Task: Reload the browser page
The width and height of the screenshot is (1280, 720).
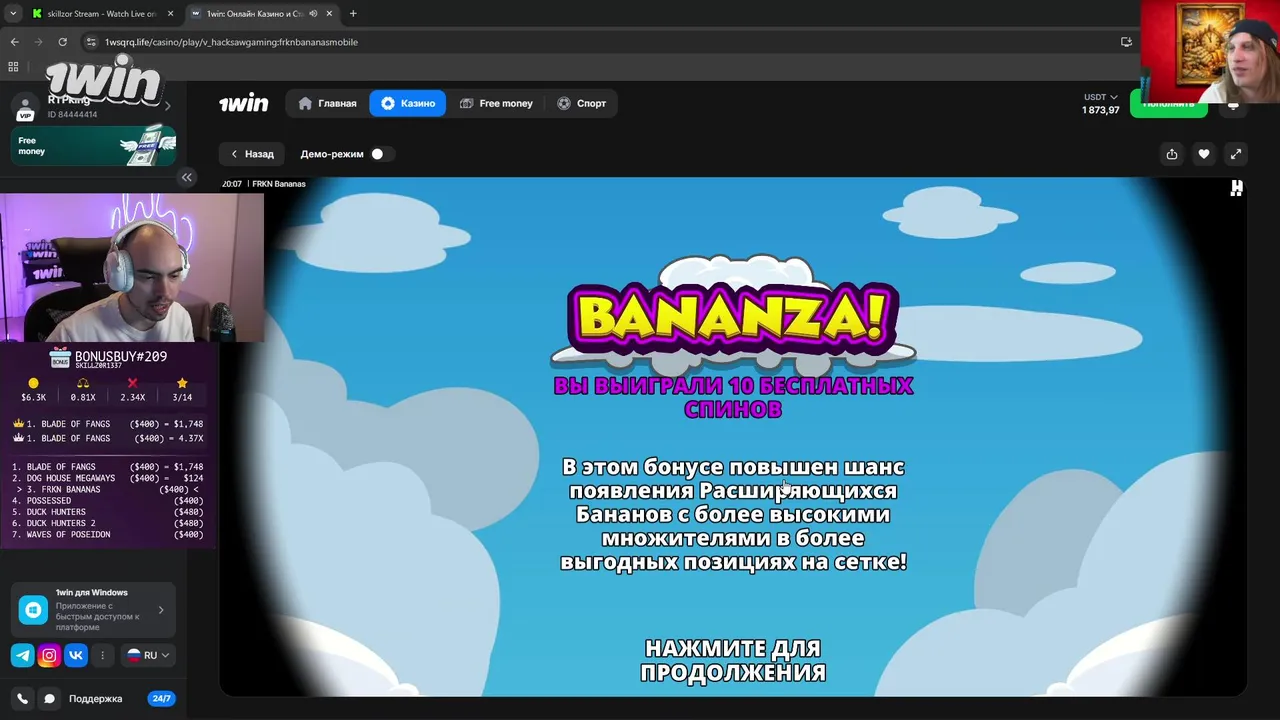Action: pos(62,42)
